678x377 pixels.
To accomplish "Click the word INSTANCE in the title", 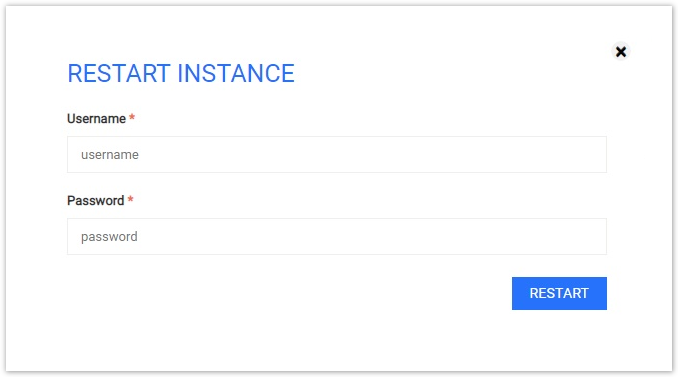I will (236, 73).
